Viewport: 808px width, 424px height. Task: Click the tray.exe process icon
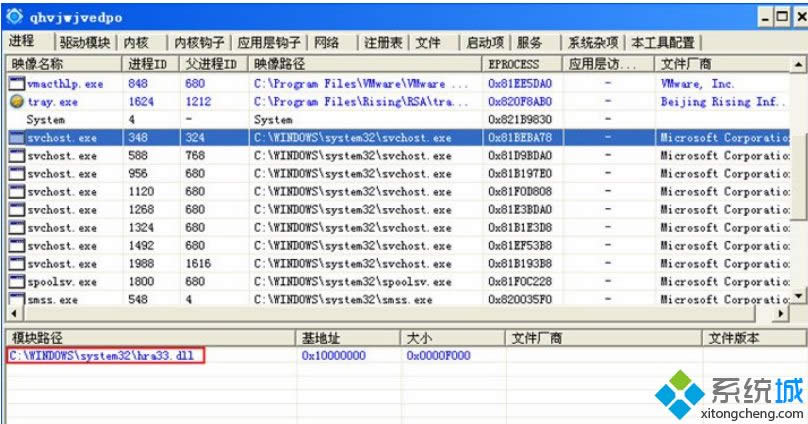coord(16,102)
